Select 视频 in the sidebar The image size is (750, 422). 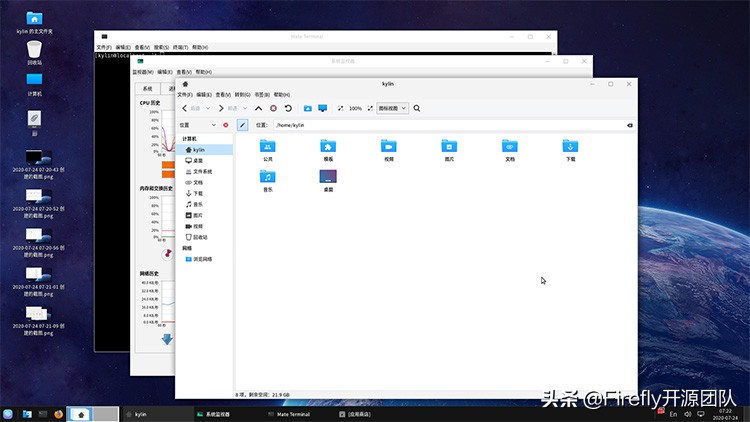[204, 226]
